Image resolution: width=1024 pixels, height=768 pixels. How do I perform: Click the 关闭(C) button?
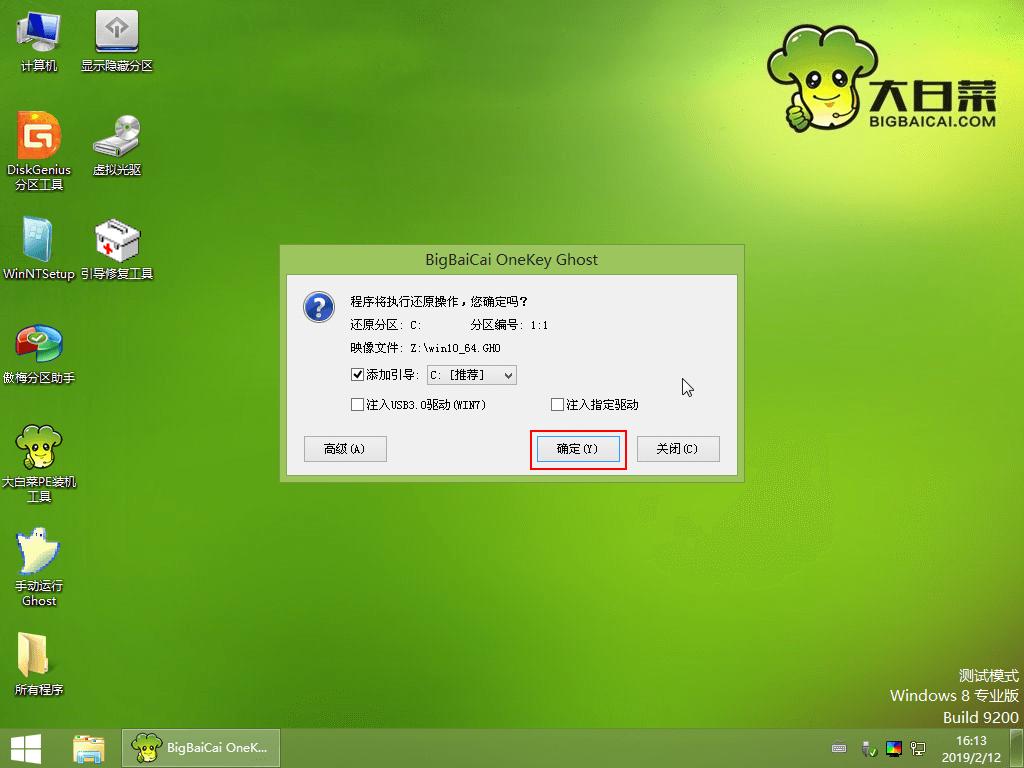678,449
